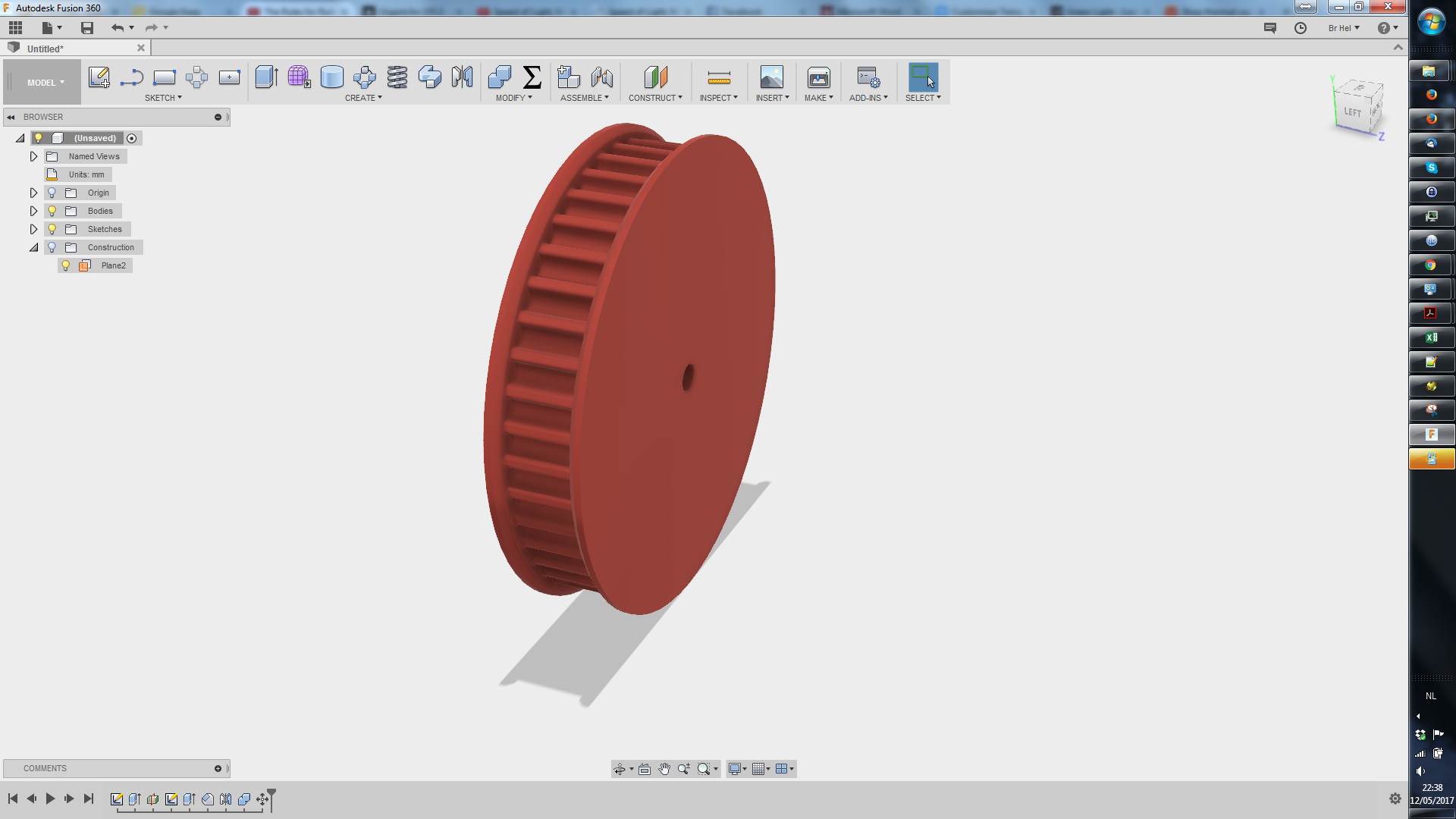
Task: Select the Press Pull modify tool
Action: (498, 77)
